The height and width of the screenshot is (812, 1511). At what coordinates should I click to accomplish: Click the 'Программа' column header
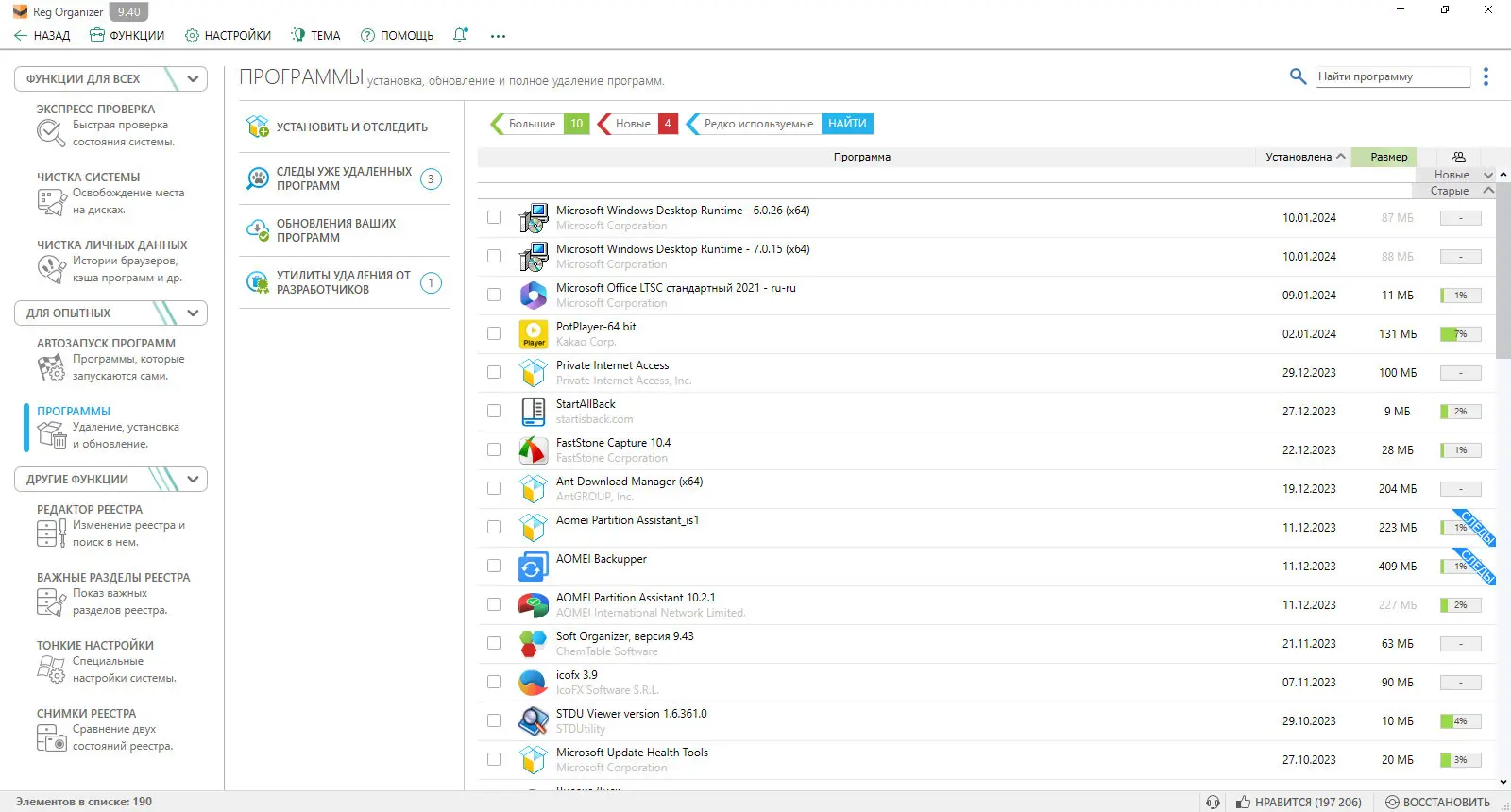coord(862,157)
